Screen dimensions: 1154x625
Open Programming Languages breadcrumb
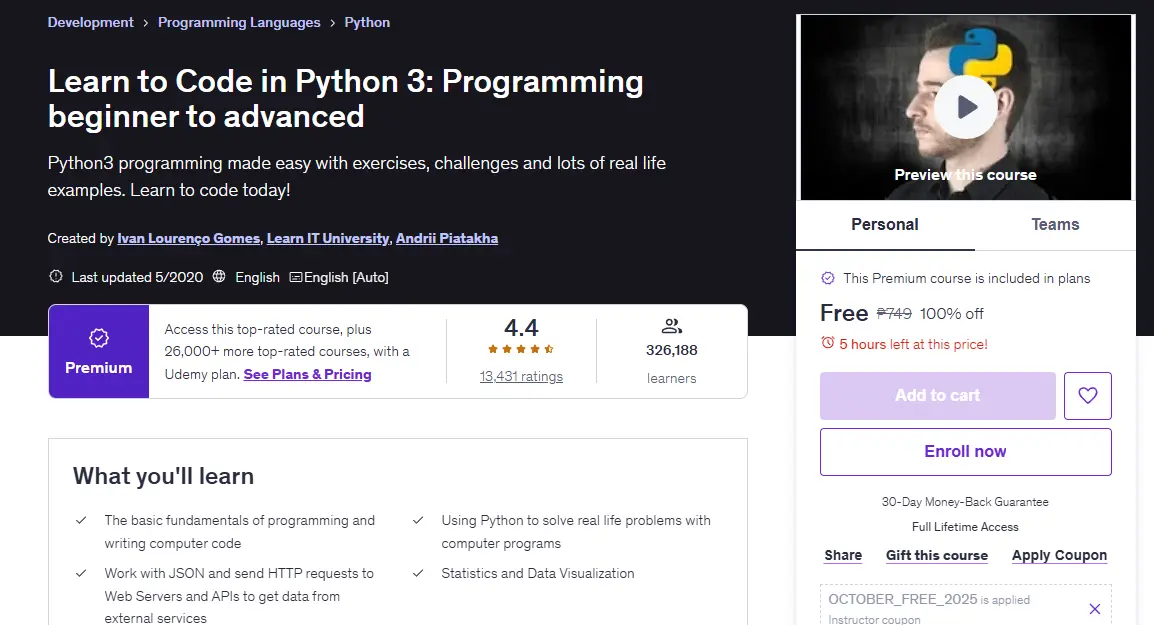239,22
